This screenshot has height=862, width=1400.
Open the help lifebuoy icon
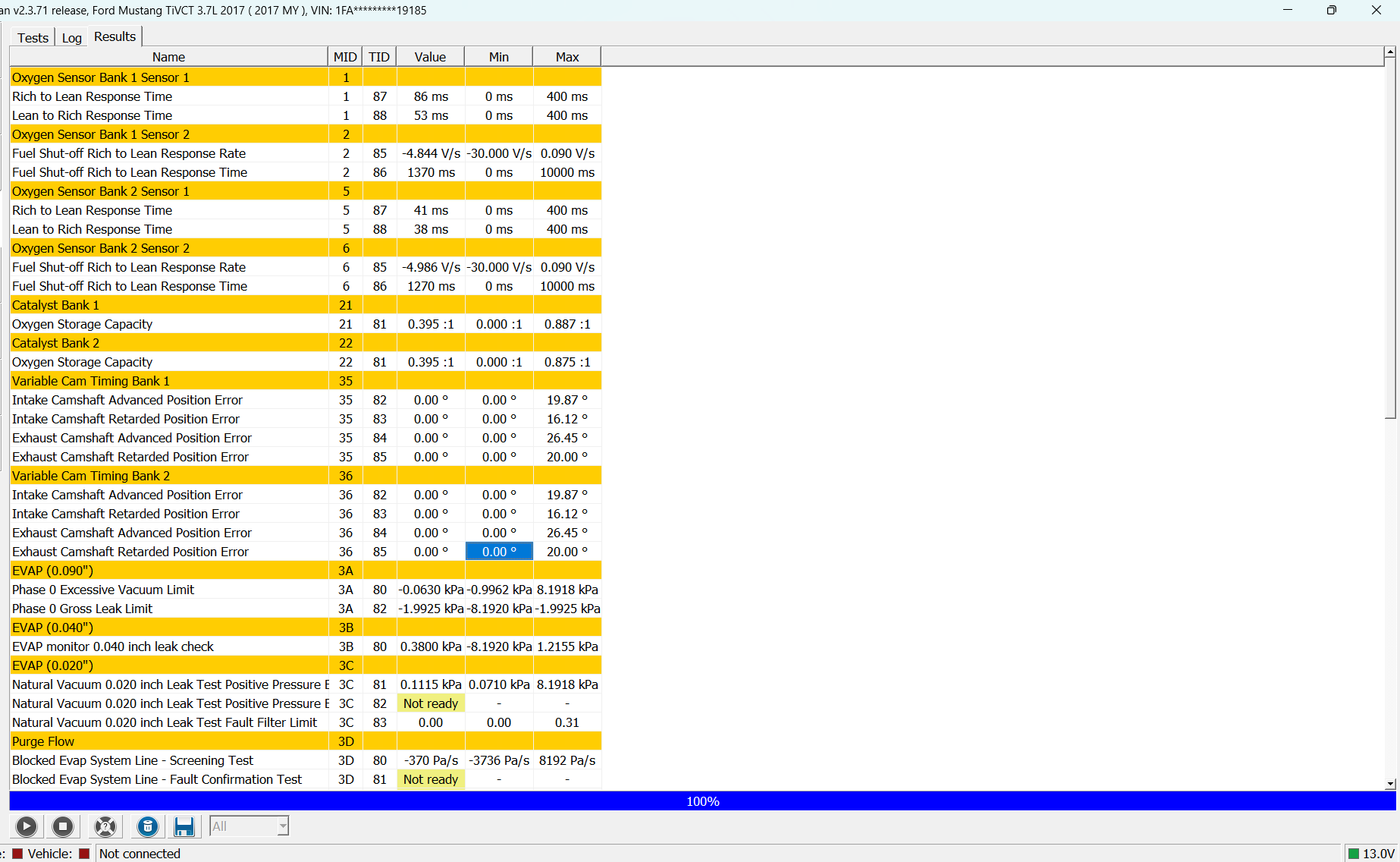[x=105, y=826]
